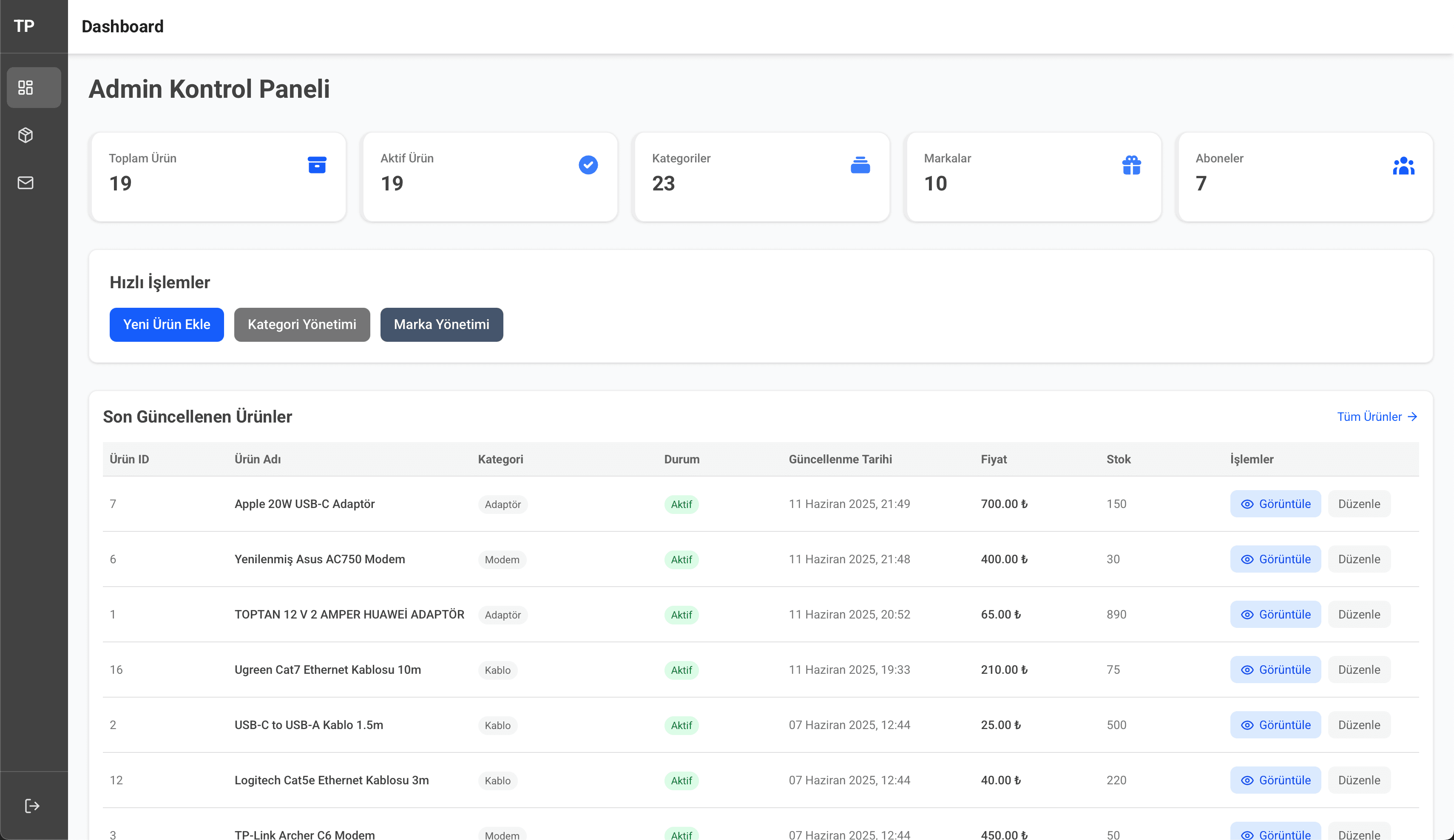This screenshot has height=840, width=1454.
Task: Edit the Apple 20W USB-C Adaptör product
Action: click(1359, 504)
